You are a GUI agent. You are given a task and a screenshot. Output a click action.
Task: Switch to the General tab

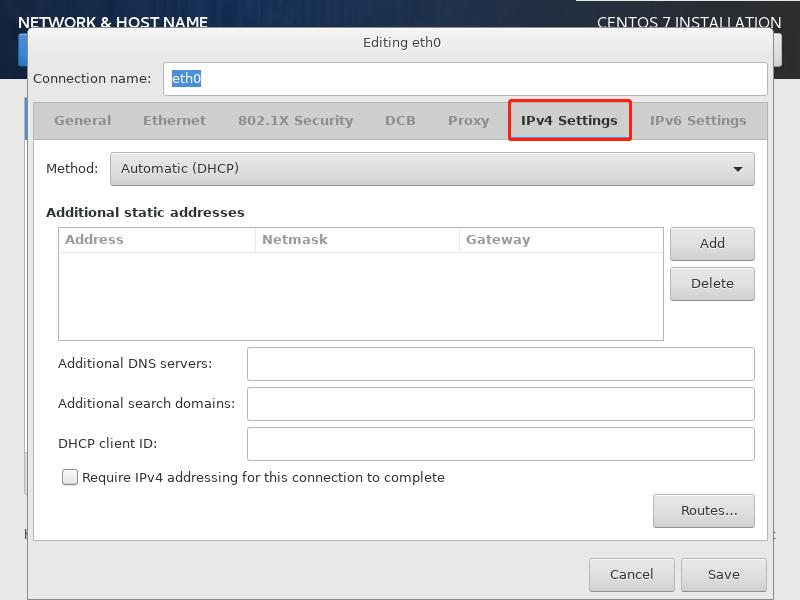[82, 120]
